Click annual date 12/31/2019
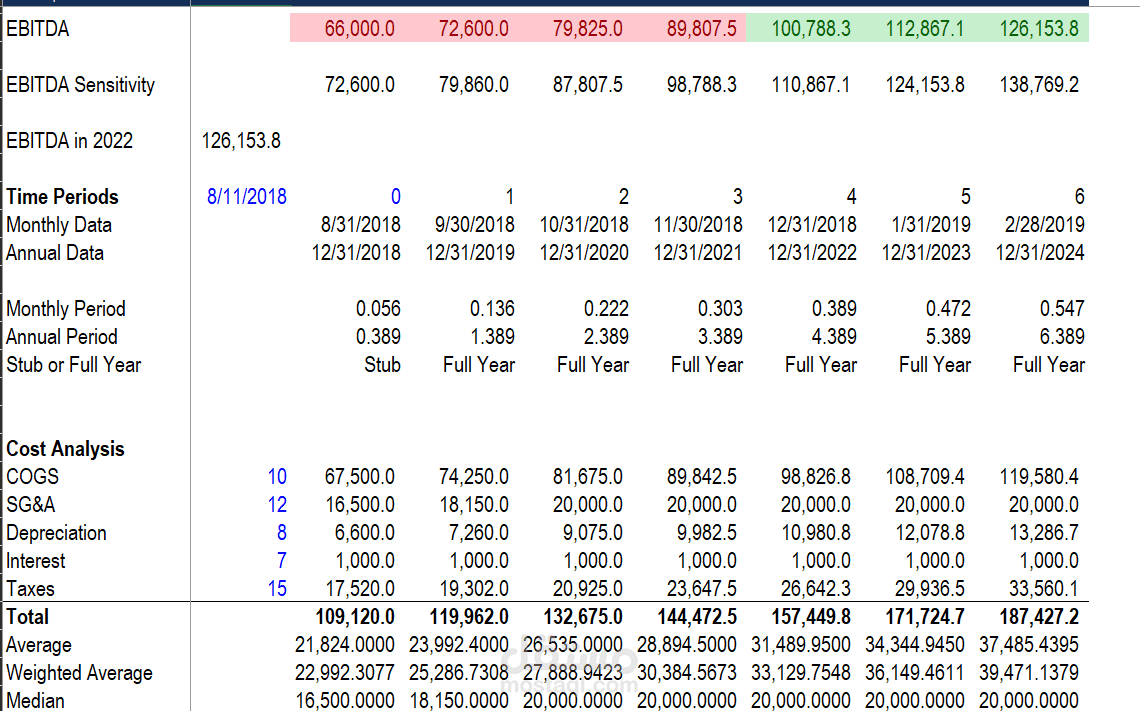The height and width of the screenshot is (711, 1140). (x=470, y=252)
